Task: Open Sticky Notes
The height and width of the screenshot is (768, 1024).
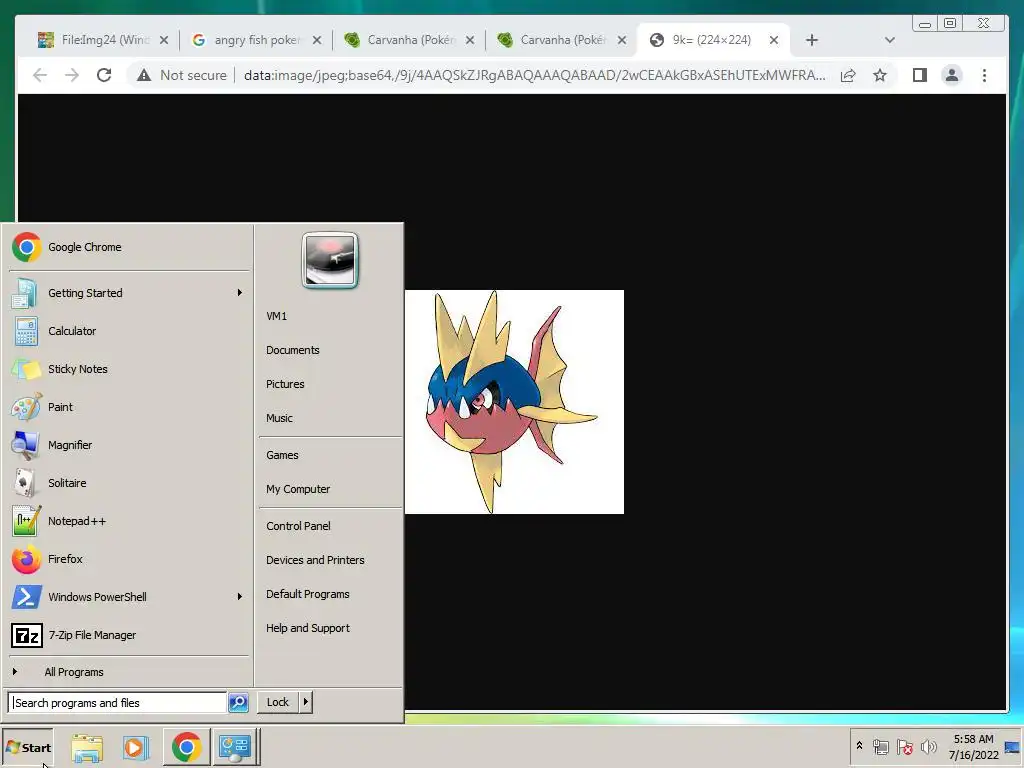Action: click(129, 369)
